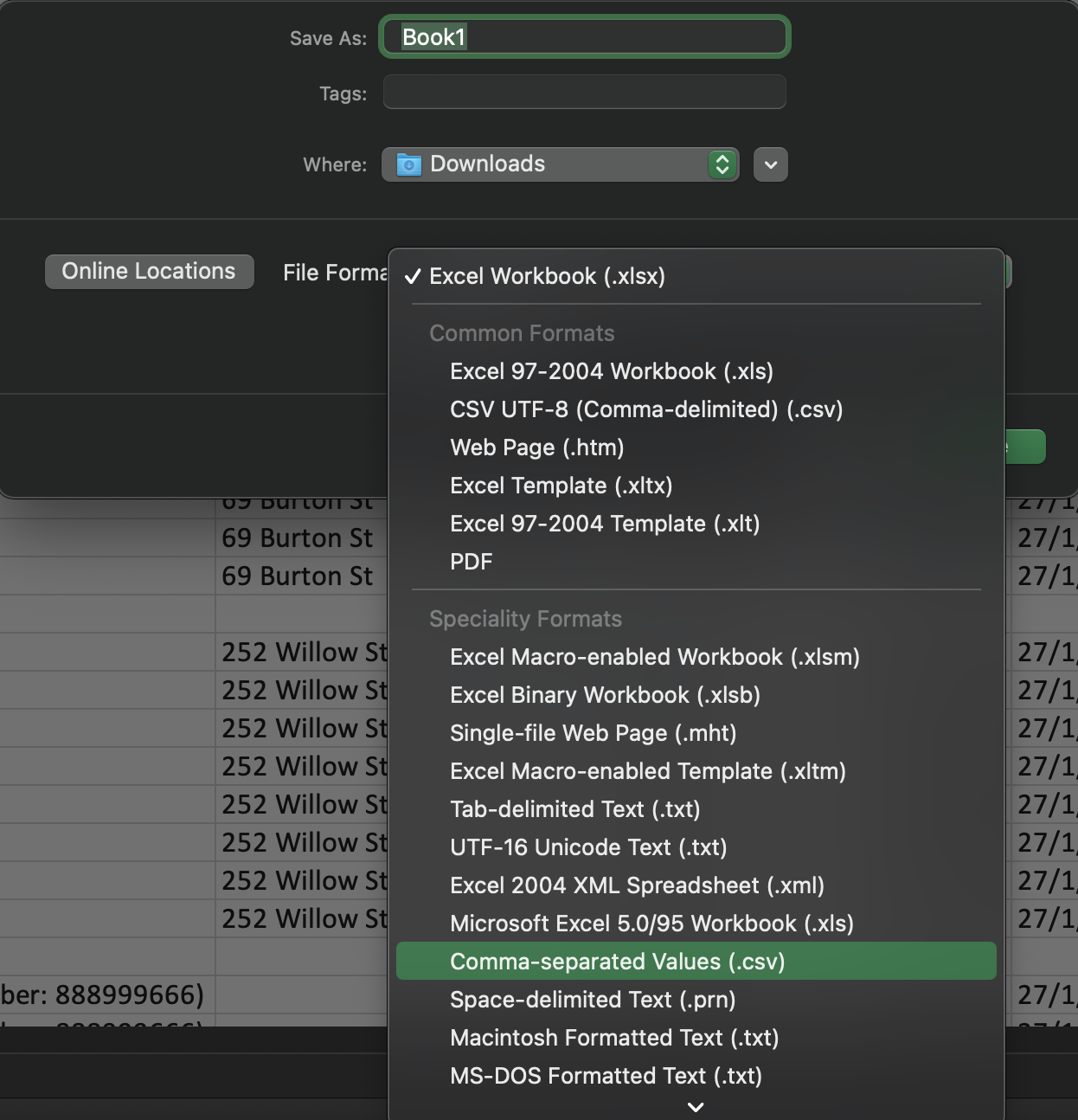Select Space-delimited Text (.prn) format
Screen dimensions: 1078x1120
[x=593, y=999]
